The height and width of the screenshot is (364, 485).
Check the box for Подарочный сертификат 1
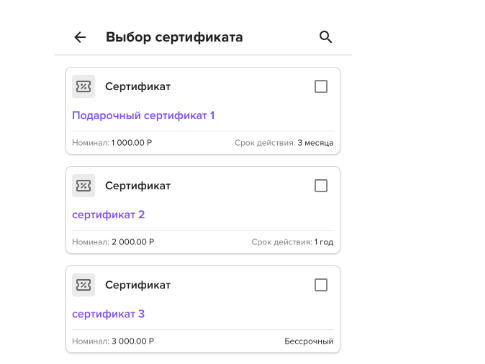[321, 86]
